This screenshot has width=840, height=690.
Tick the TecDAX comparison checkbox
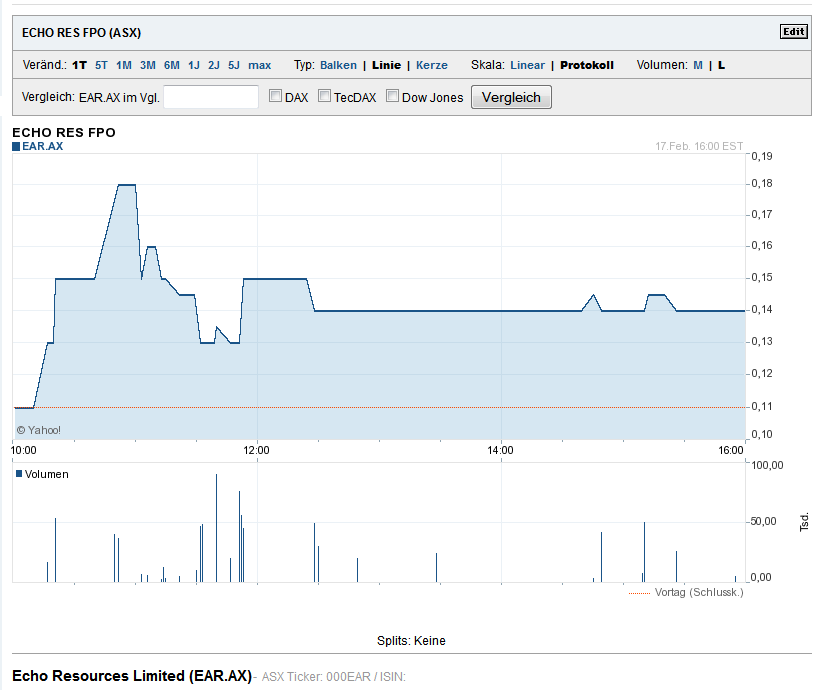[325, 97]
